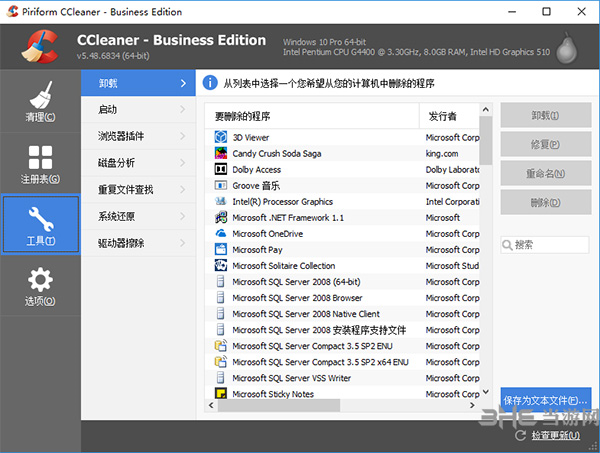This screenshot has height=453, width=600.
Task: Click the 修复(P) repair button
Action: [546, 144]
